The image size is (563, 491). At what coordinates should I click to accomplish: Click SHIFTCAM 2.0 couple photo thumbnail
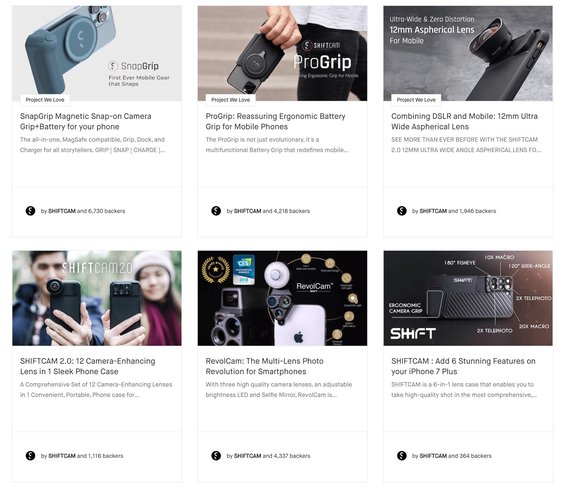pyautogui.click(x=97, y=298)
